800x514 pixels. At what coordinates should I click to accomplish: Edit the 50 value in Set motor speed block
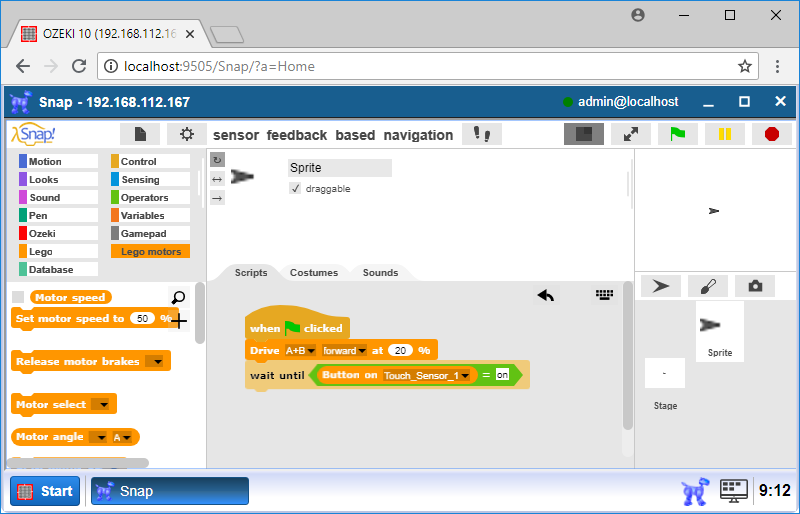click(142, 319)
